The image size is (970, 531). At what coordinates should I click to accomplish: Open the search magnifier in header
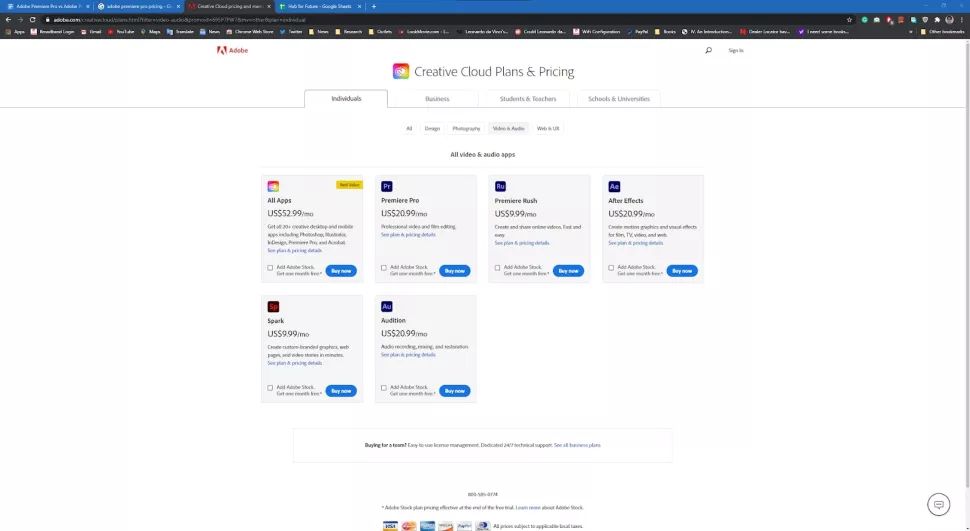click(x=708, y=50)
